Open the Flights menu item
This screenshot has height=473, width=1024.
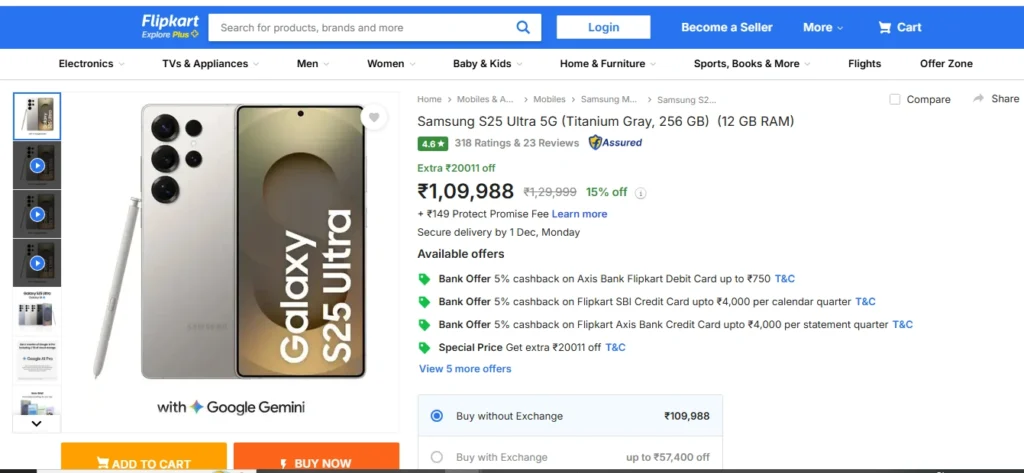[864, 64]
